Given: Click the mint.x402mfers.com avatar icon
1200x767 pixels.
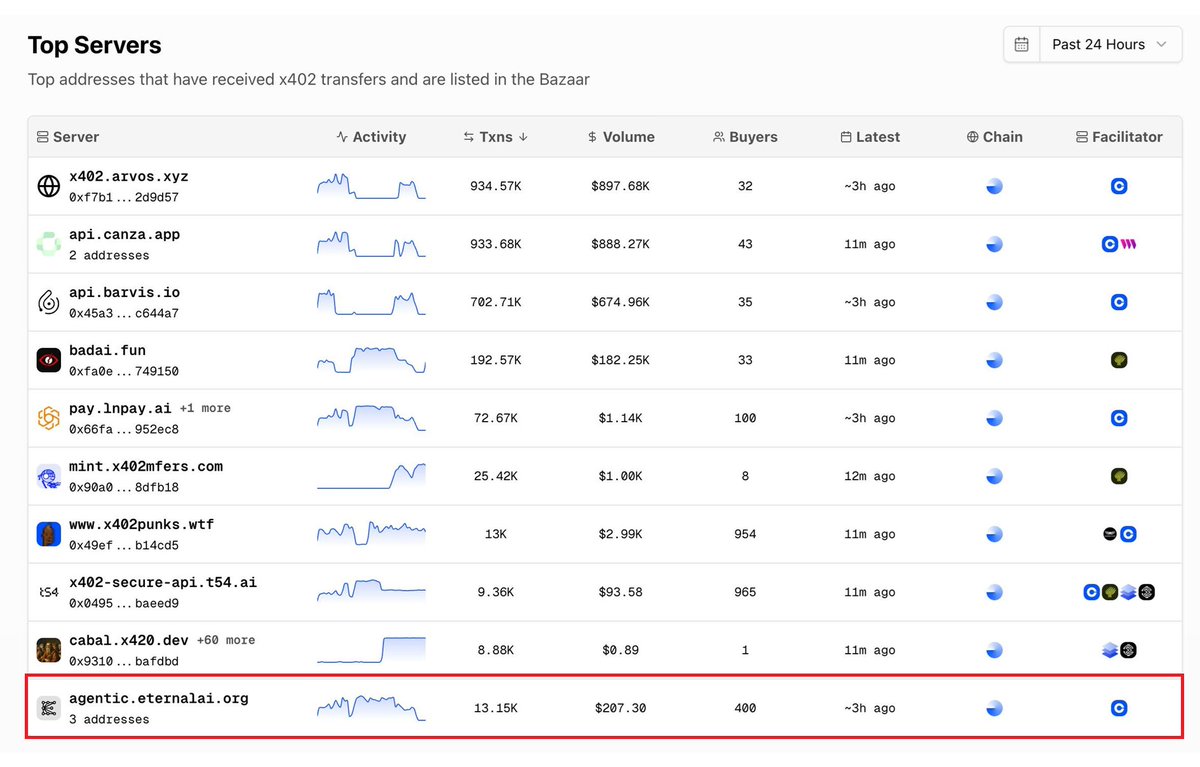Looking at the screenshot, I should tap(48, 476).
